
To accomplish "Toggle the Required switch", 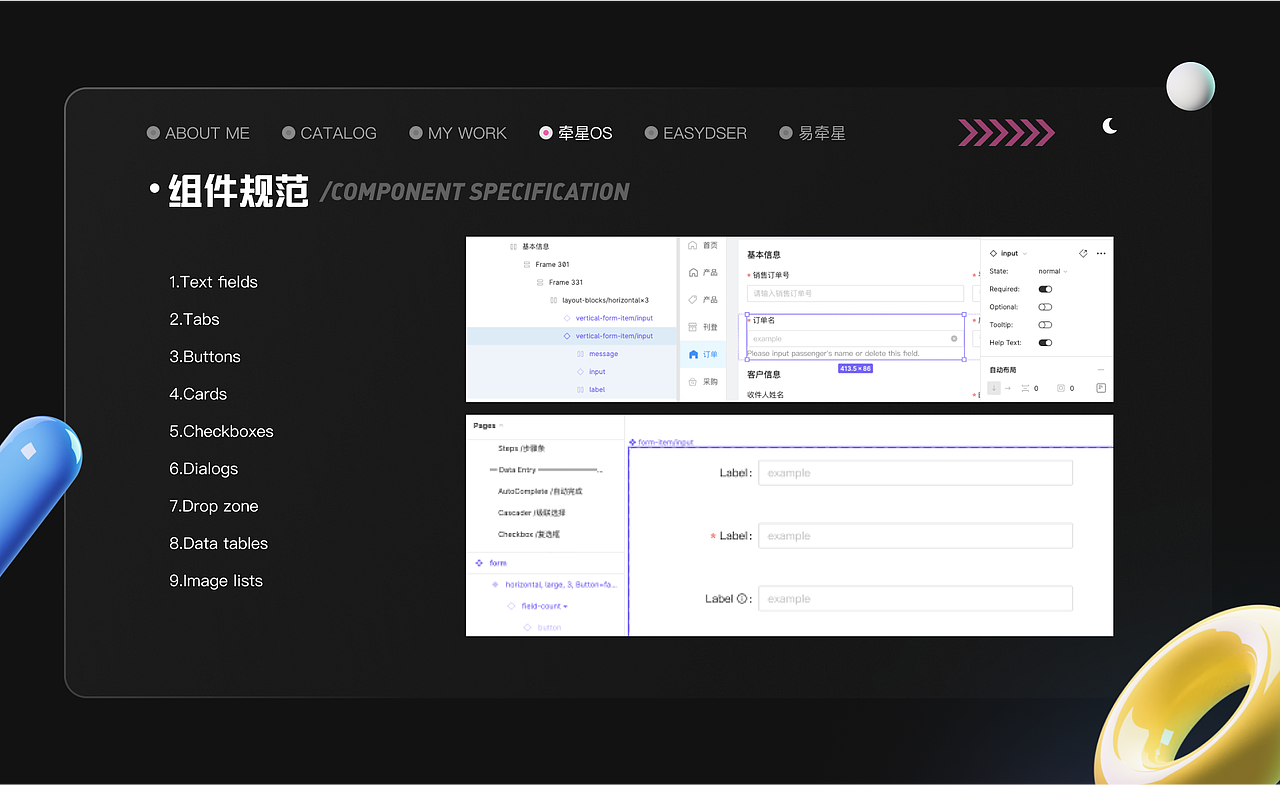I will pyautogui.click(x=1045, y=289).
